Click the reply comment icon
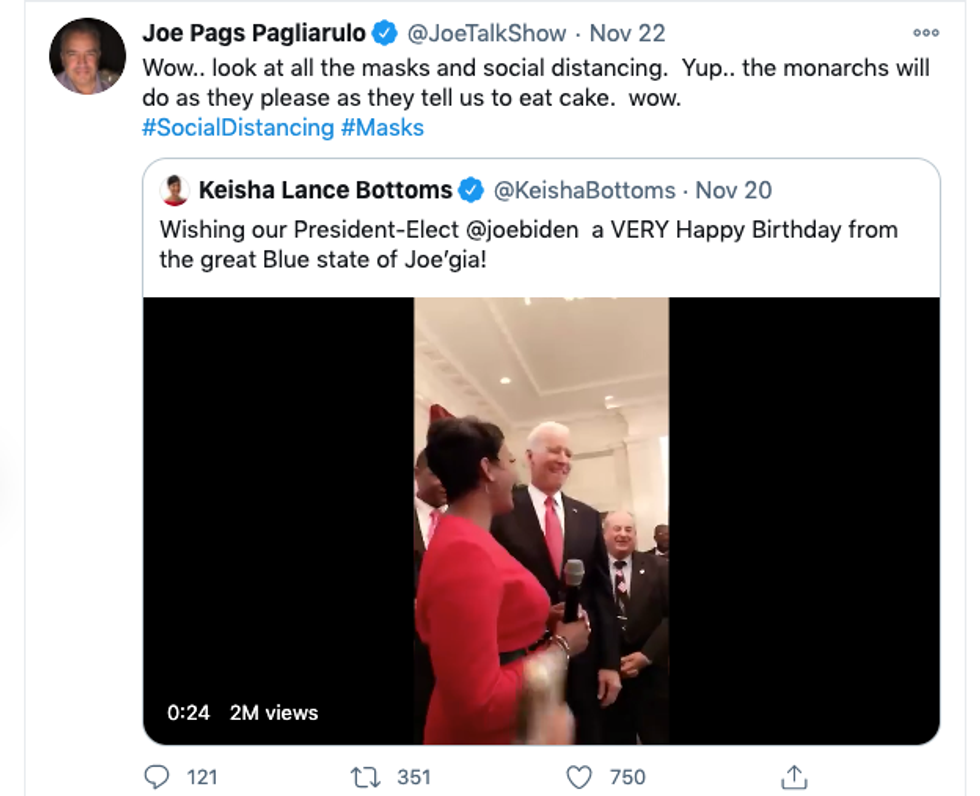 [x=156, y=777]
